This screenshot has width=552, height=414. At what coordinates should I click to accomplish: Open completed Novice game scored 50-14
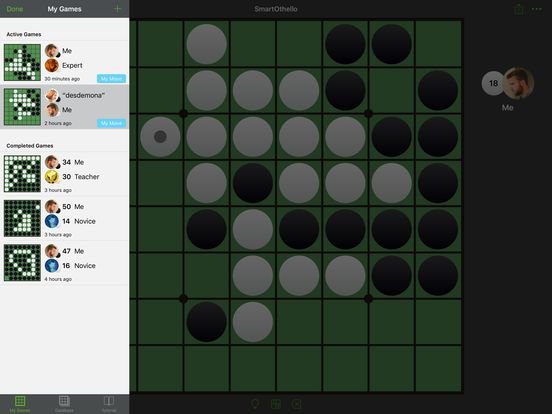tap(64, 218)
